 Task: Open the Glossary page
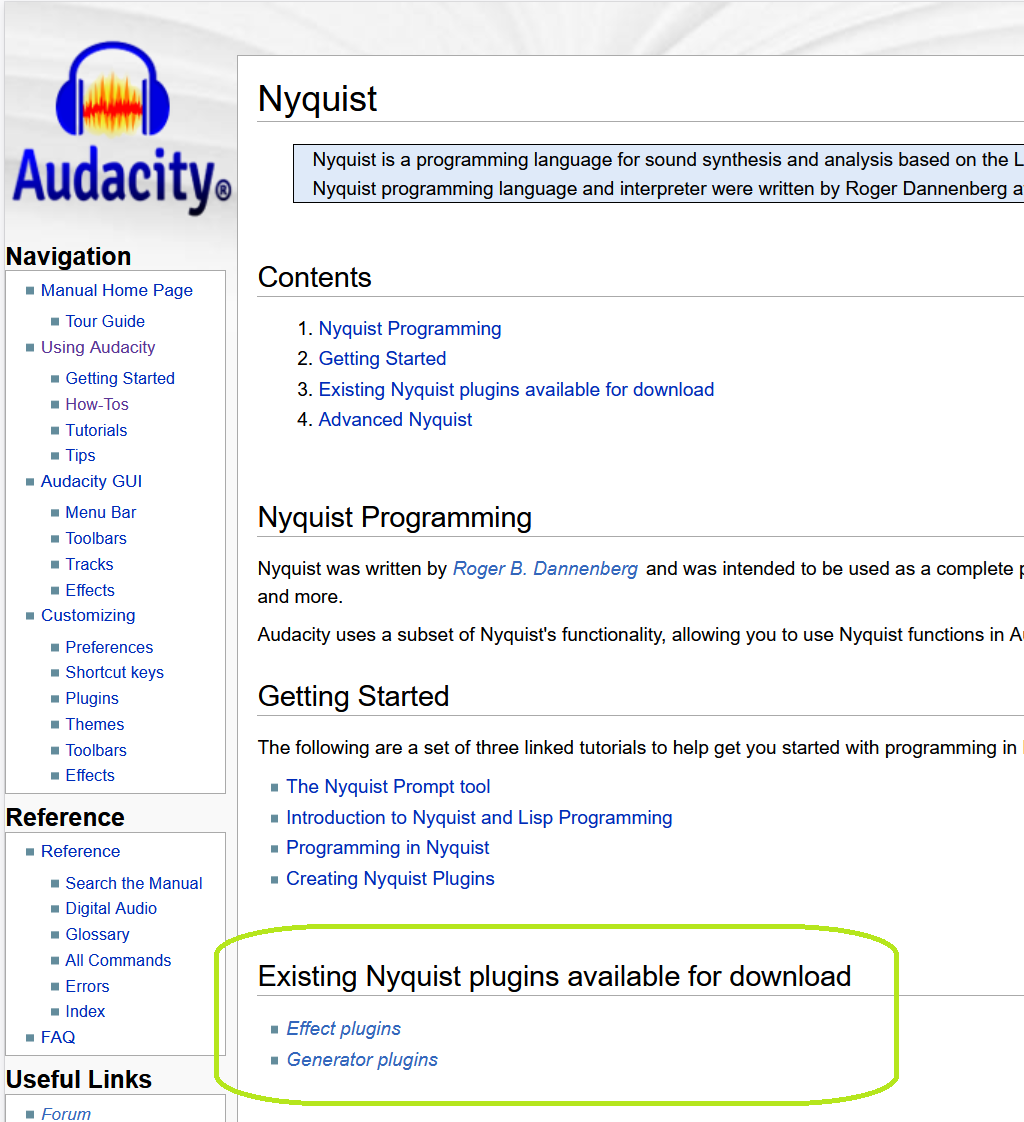tap(97, 934)
